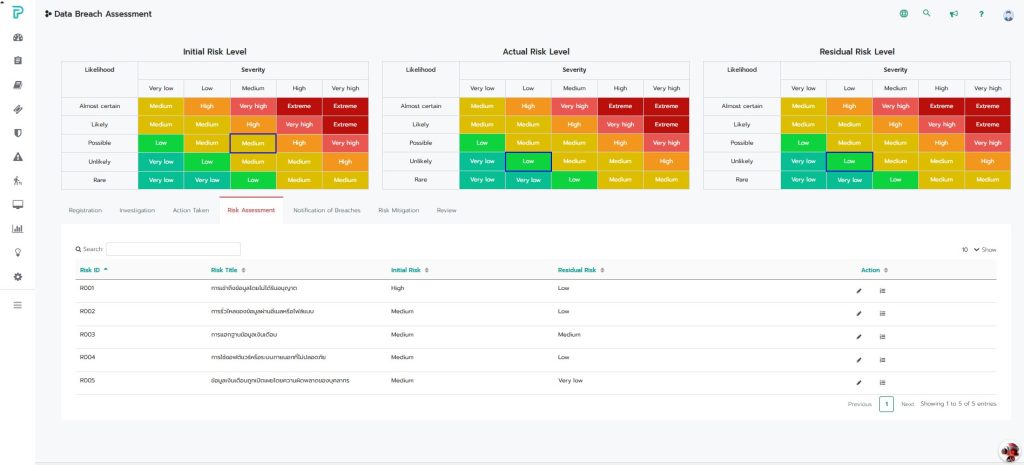Screen dimensions: 1024x465
Task: Switch to Notification of Breaches tab
Action: 327,210
